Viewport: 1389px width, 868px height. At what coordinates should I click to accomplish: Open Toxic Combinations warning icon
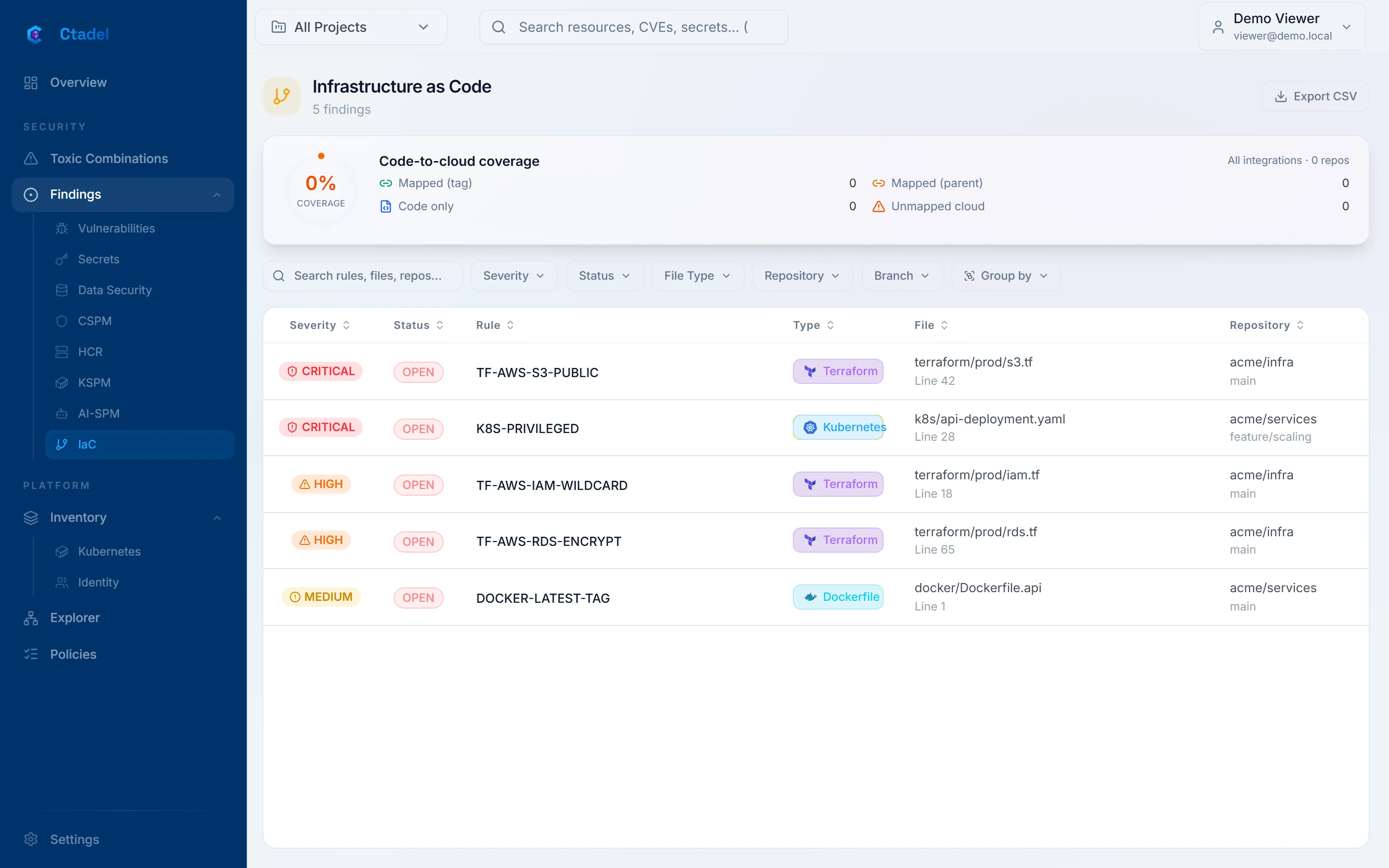click(31, 159)
